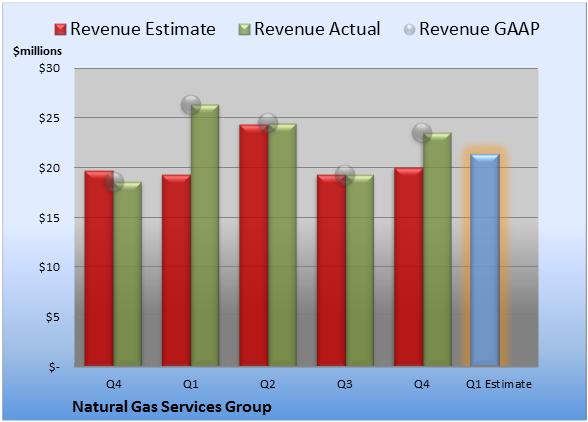
Task: Click the 'Natural Gas Services Group' title
Action: click(172, 407)
